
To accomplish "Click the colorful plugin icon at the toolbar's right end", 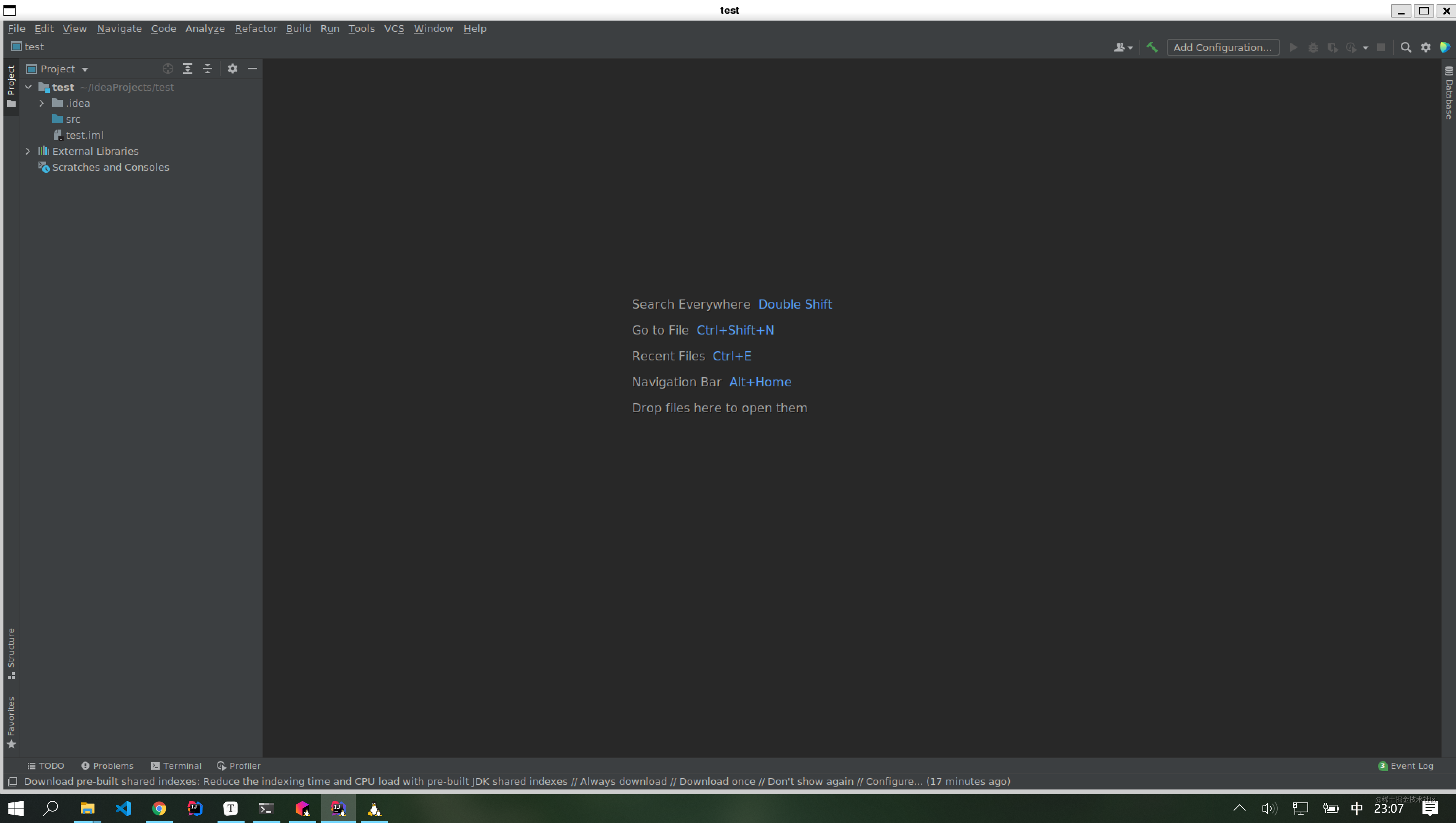I will [1445, 48].
